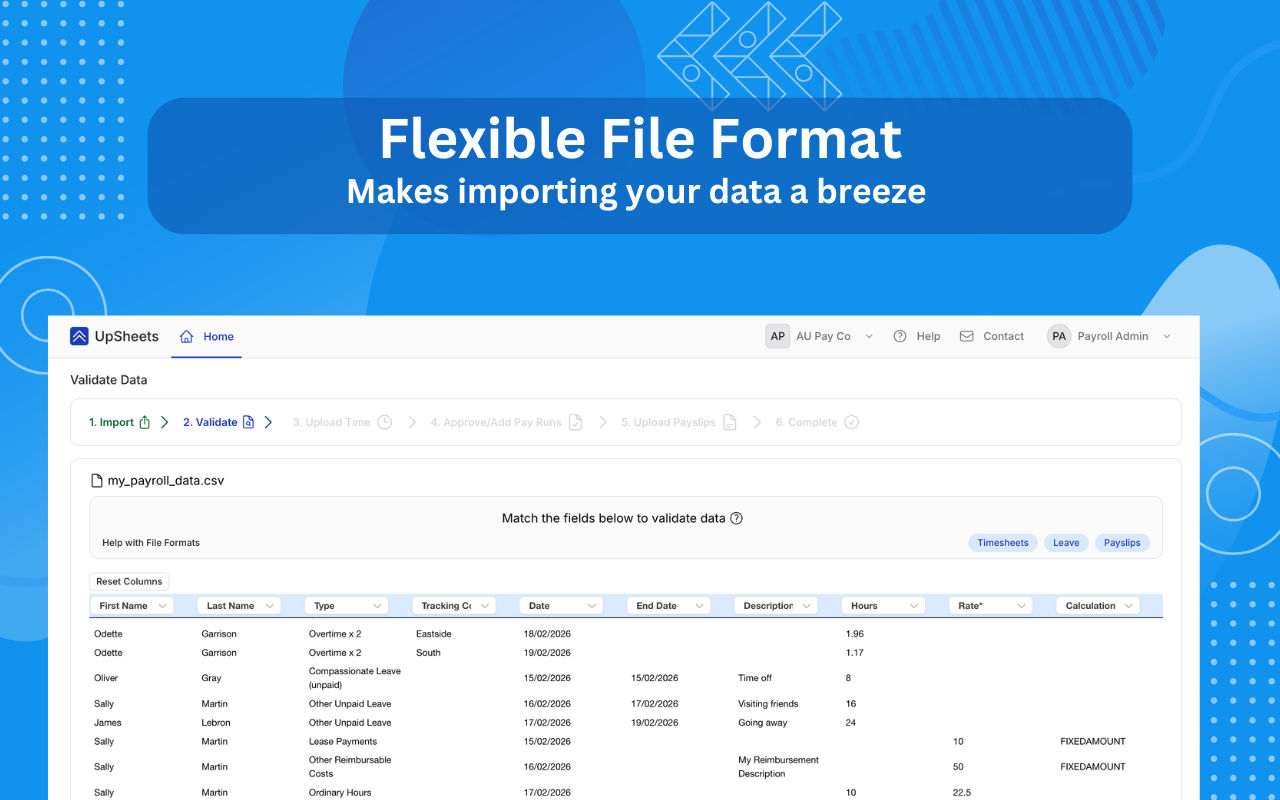Click the Reset Columns button

point(129,581)
